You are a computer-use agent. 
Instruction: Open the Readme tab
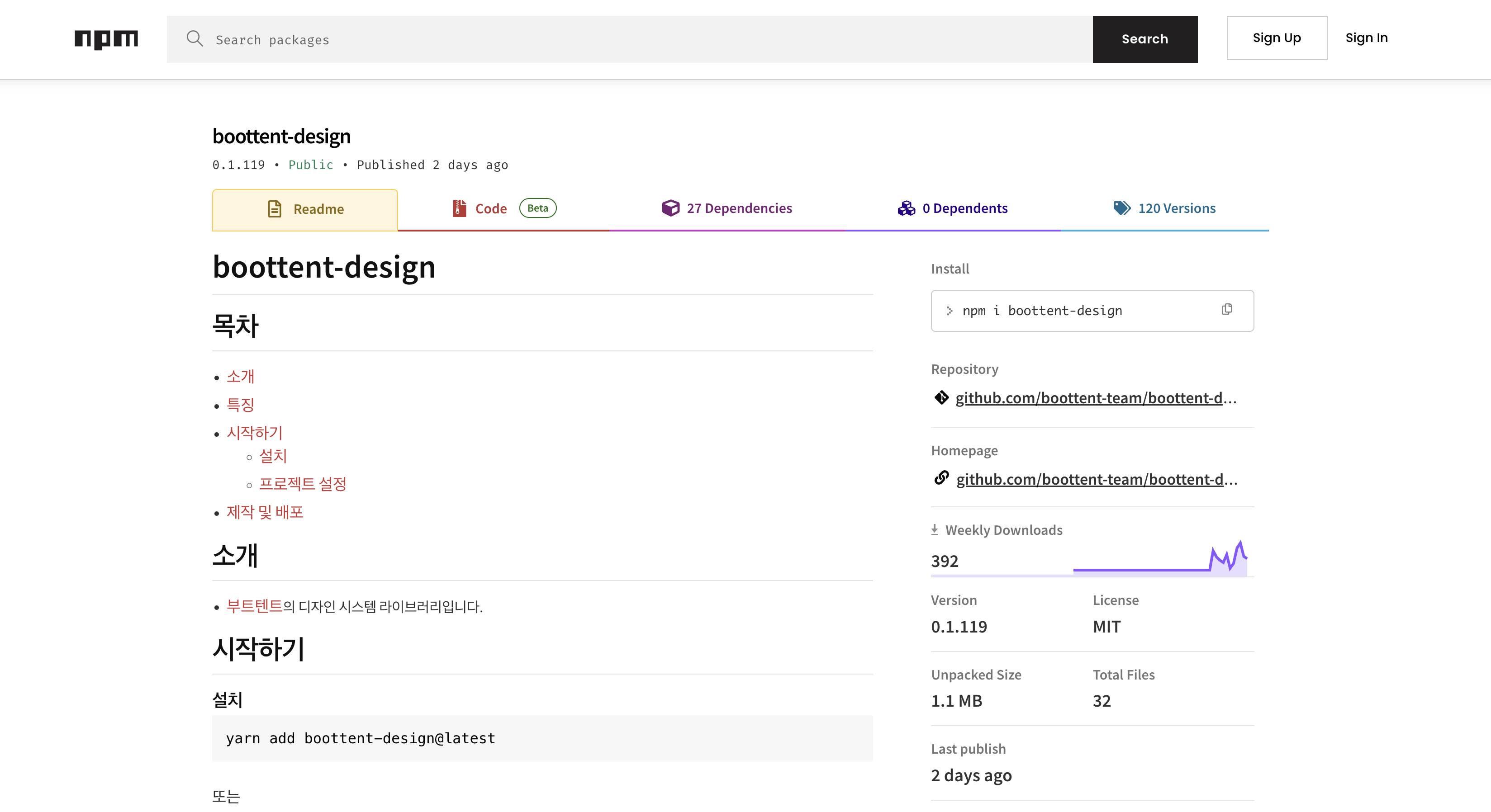coord(305,209)
